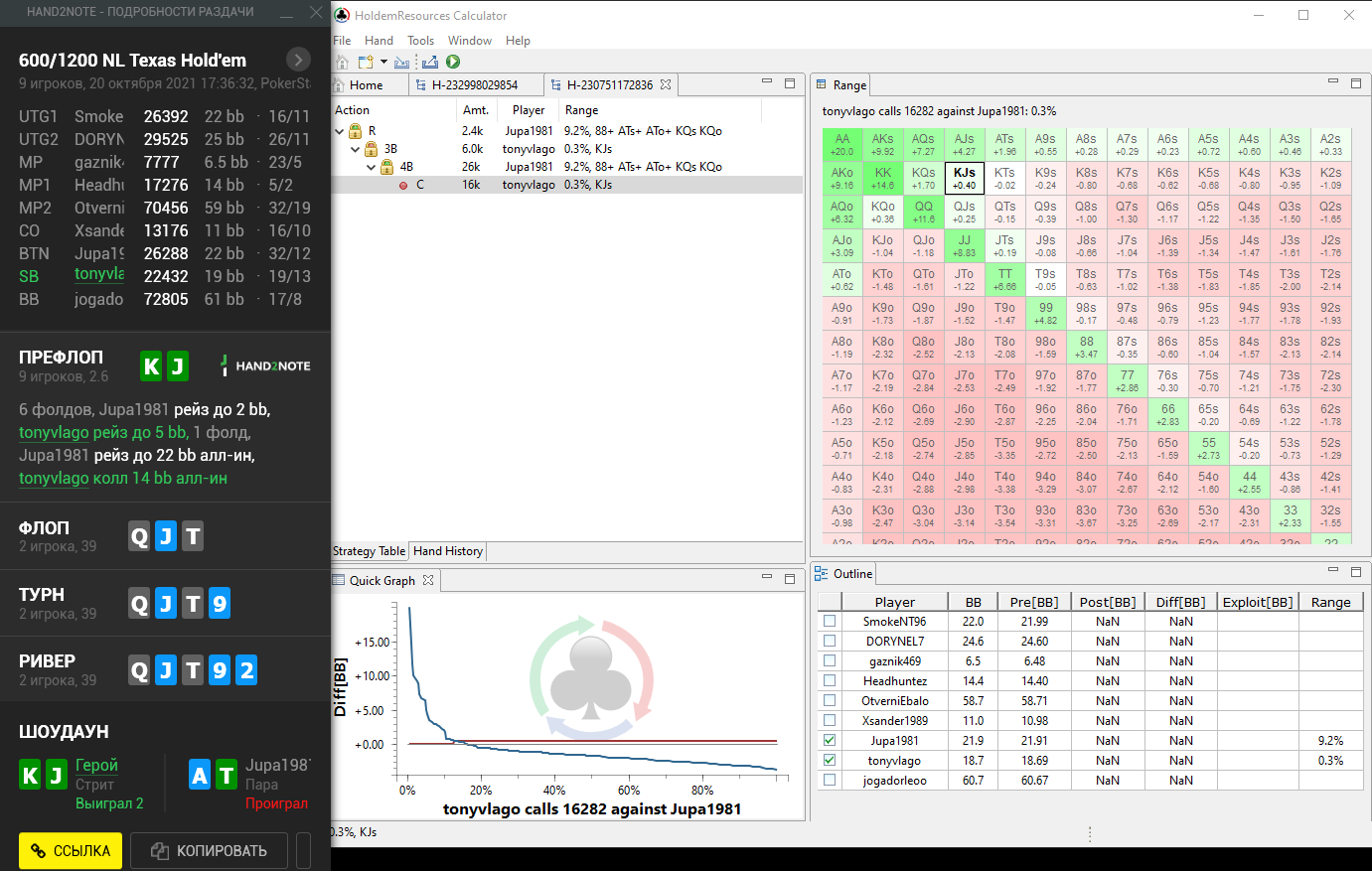This screenshot has width=1372, height=871.
Task: Open the Герой link in showdown
Action: pos(96,765)
